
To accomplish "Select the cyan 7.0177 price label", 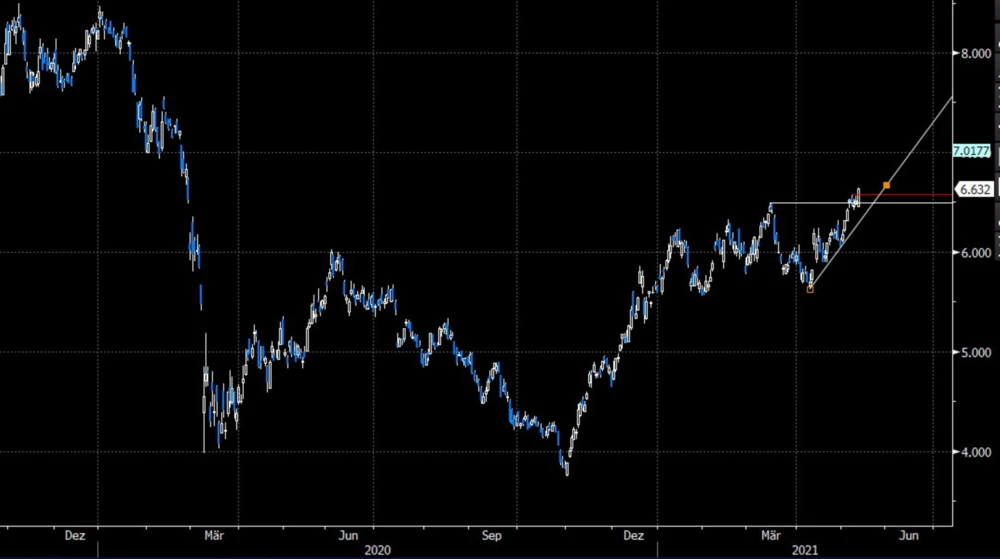I will click(971, 151).
